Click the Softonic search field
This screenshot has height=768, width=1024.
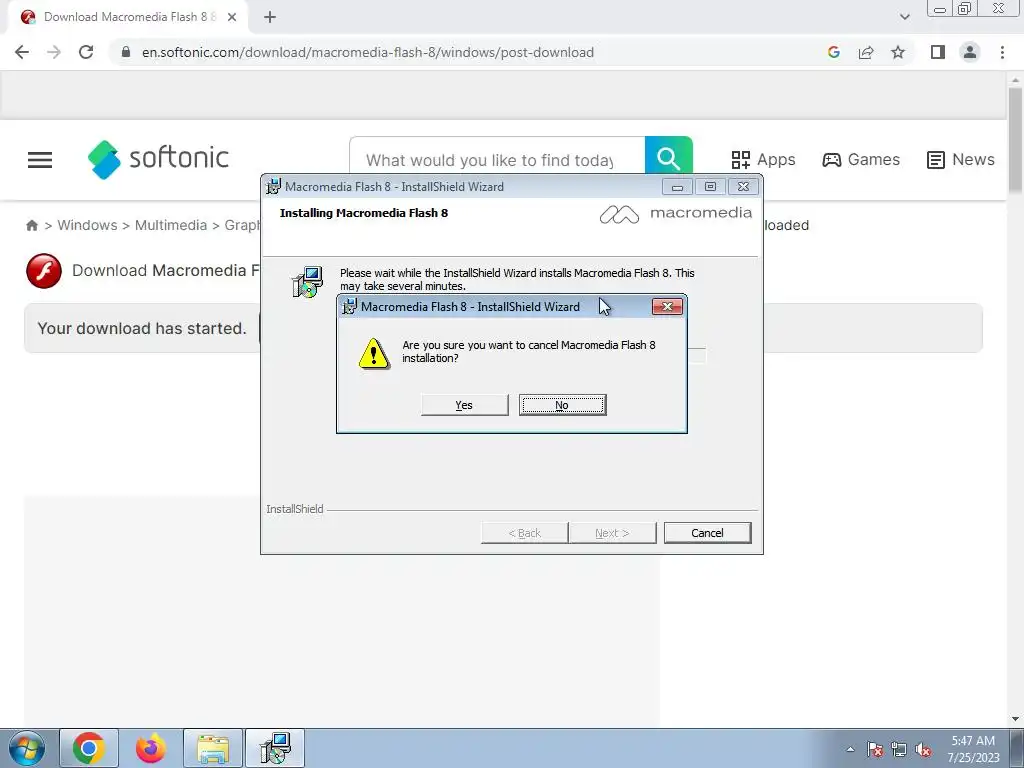coord(497,159)
